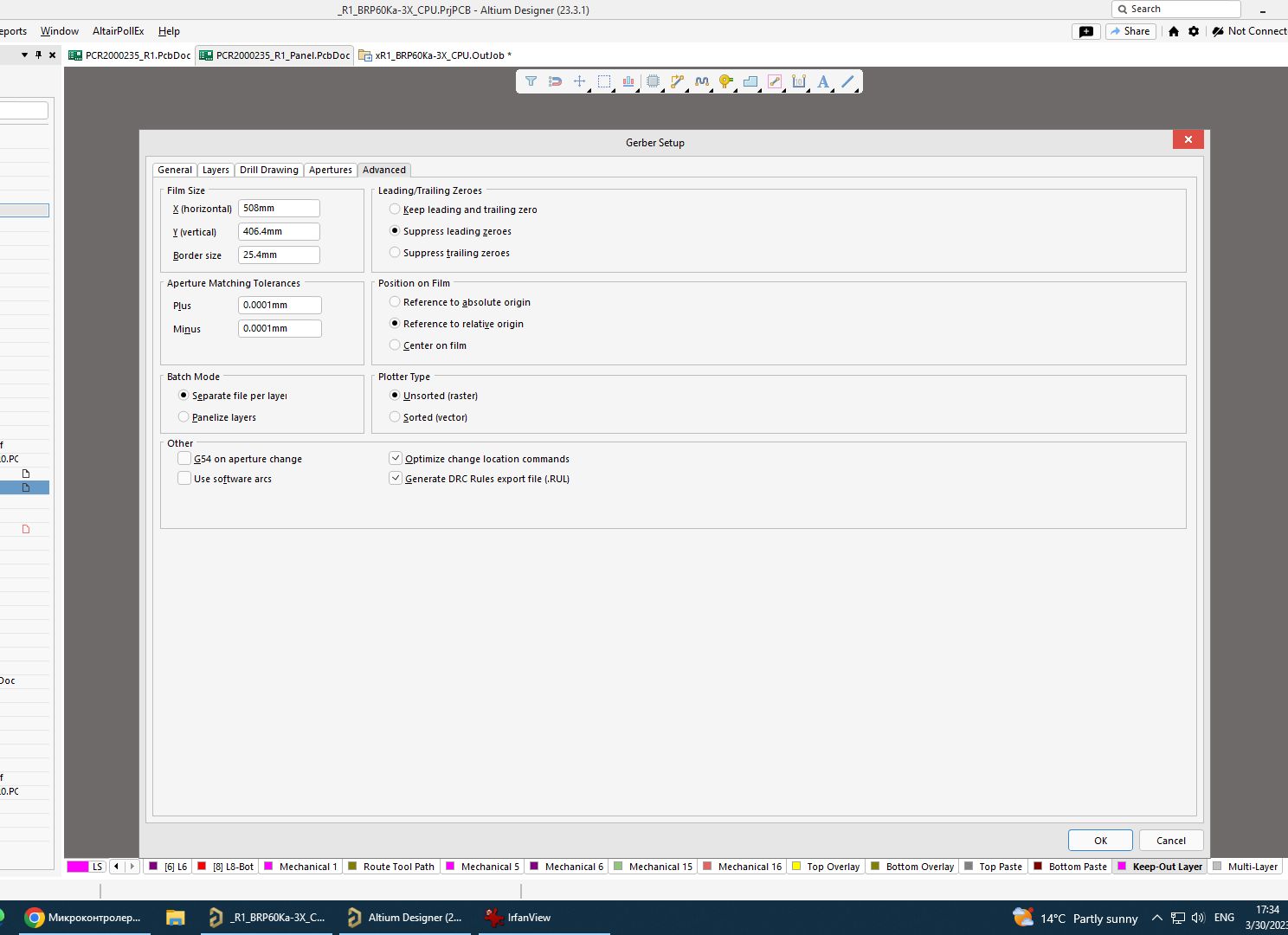Click the add comment speech-bubble icon
Image resolution: width=1288 pixels, height=935 pixels.
pos(1086,31)
